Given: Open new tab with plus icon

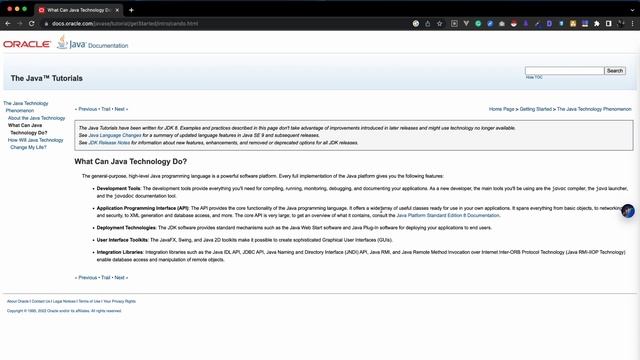Looking at the screenshot, I should pyautogui.click(x=131, y=10).
